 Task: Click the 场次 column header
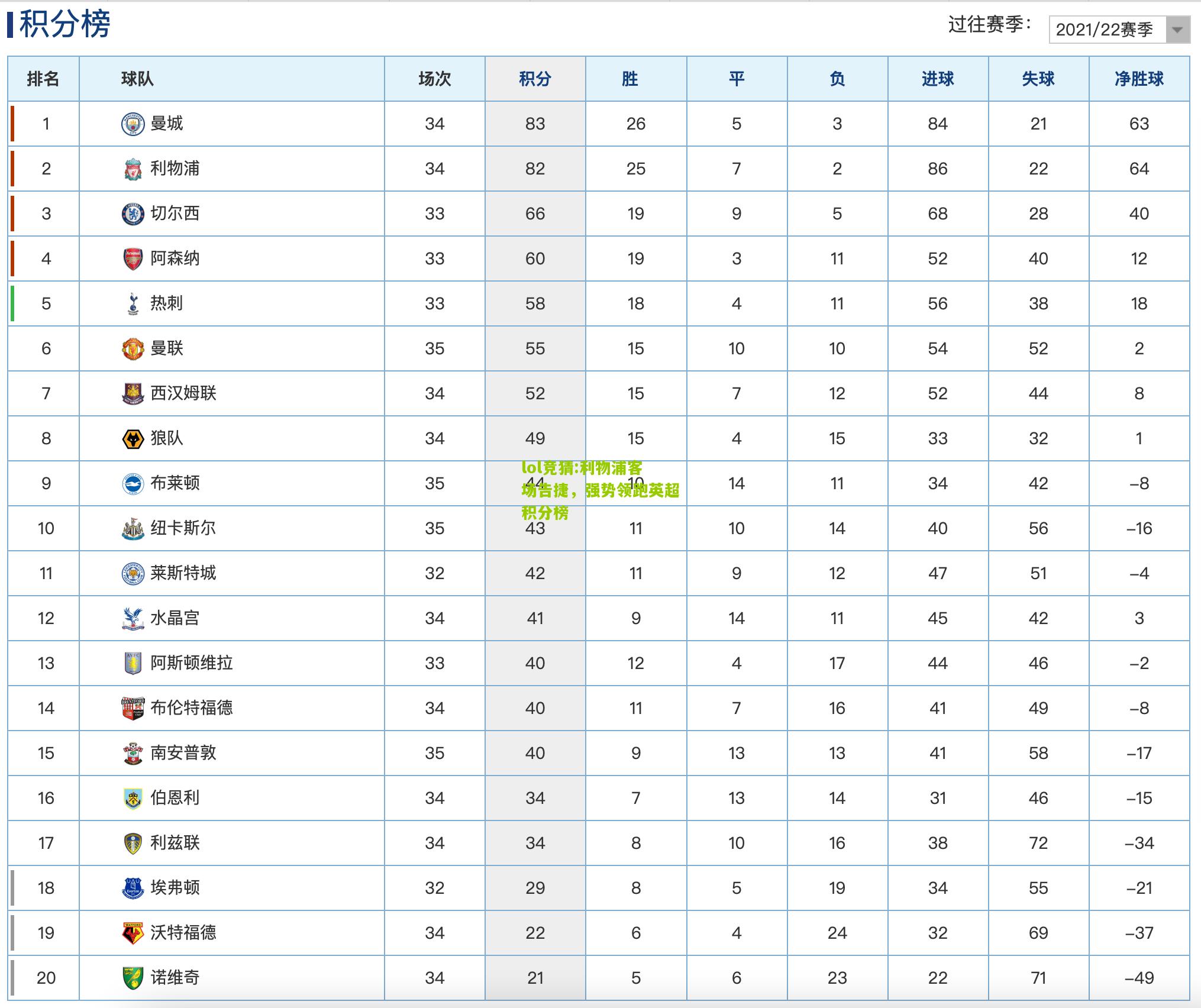pos(434,79)
